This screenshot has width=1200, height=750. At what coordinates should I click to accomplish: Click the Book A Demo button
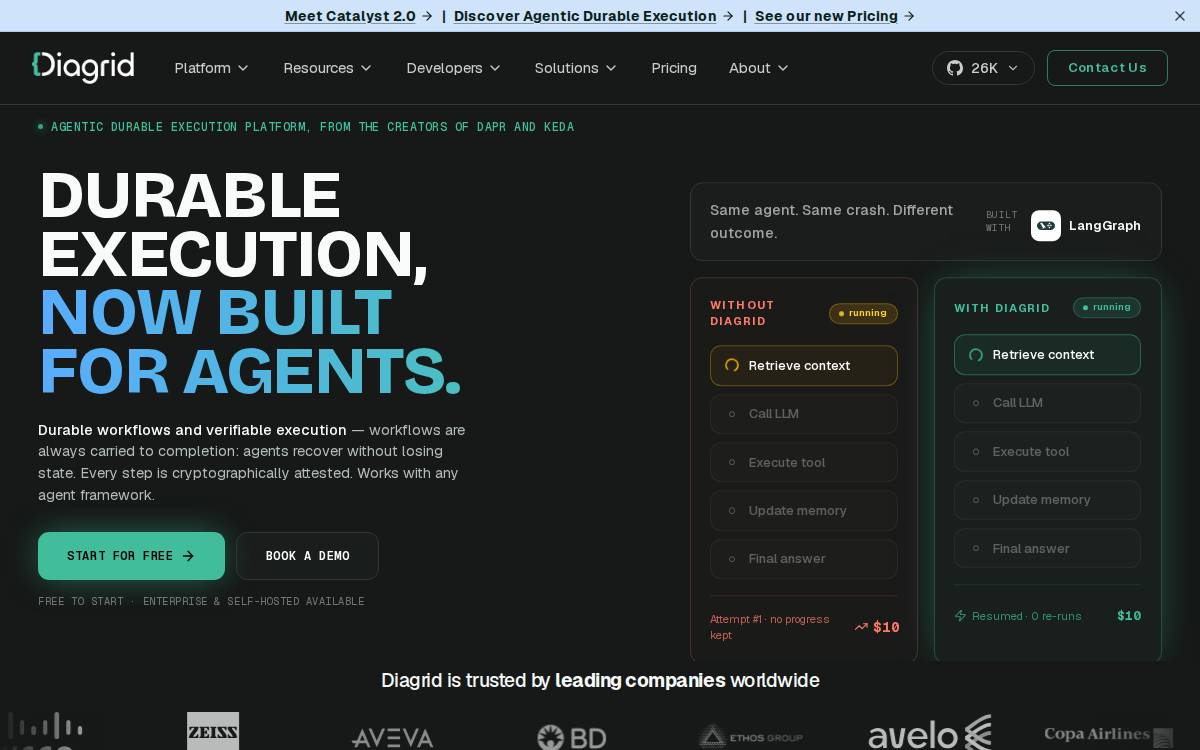click(307, 556)
